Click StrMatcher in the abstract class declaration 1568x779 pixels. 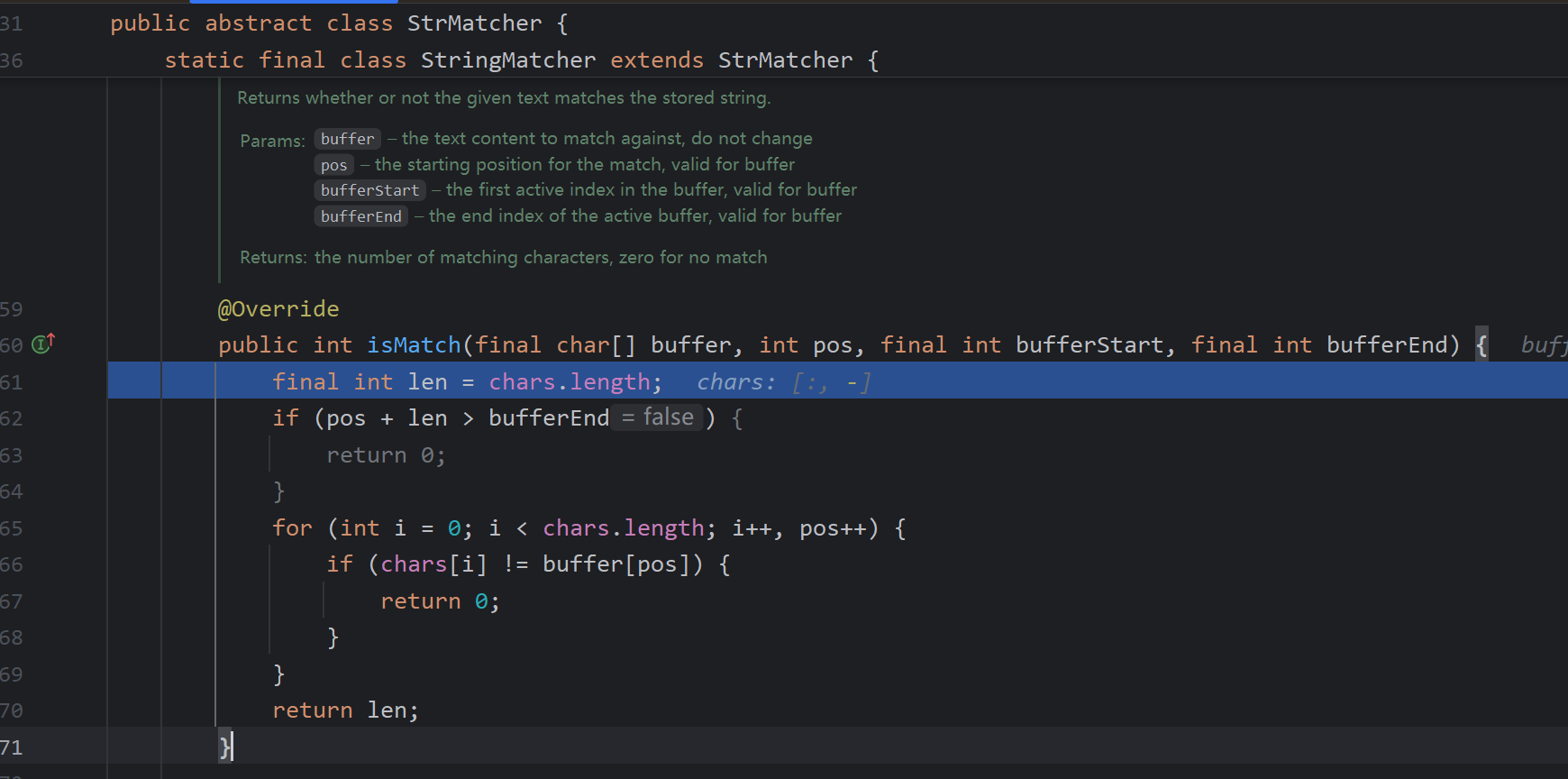pyautogui.click(x=474, y=23)
